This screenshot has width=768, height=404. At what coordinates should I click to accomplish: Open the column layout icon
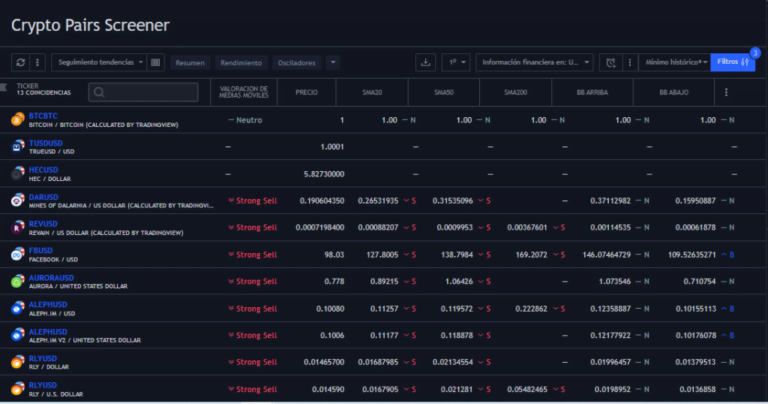(155, 62)
